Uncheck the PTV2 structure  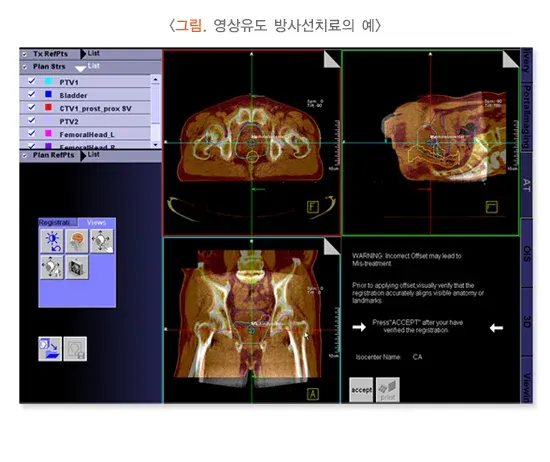(x=32, y=120)
